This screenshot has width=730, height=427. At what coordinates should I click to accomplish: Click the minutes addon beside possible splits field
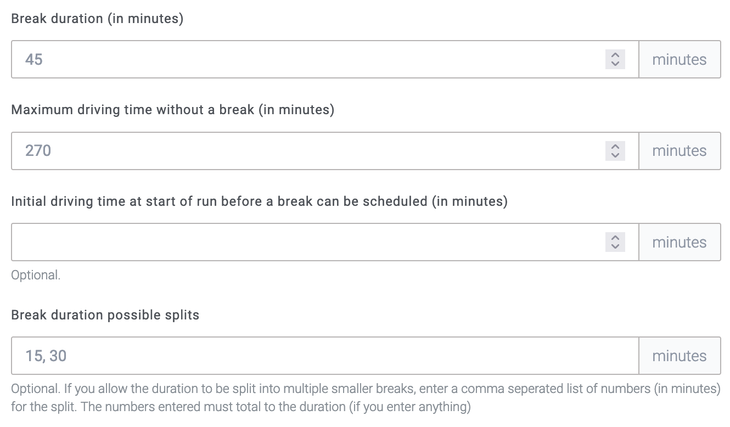(679, 356)
